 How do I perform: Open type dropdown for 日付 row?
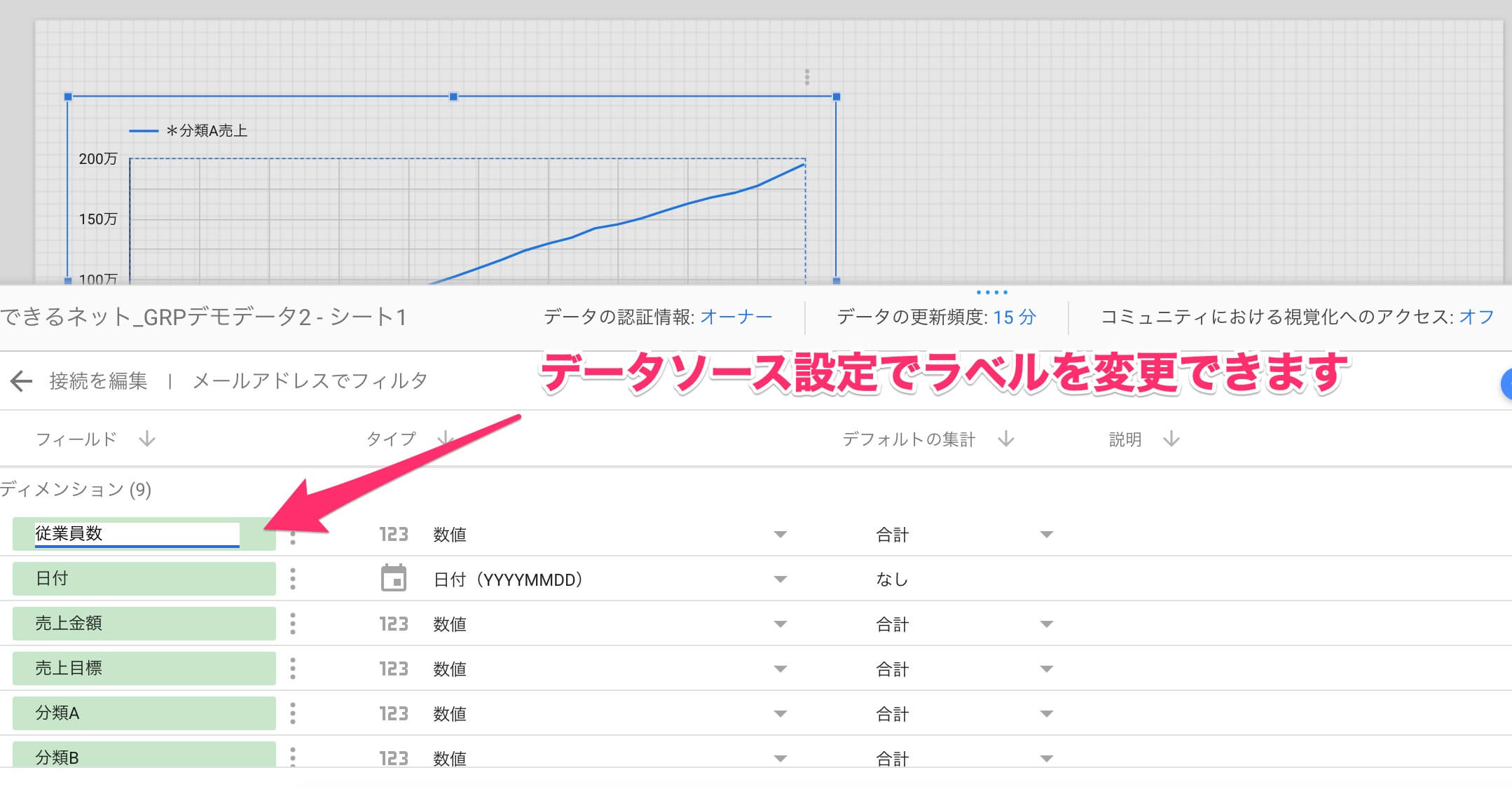780,579
